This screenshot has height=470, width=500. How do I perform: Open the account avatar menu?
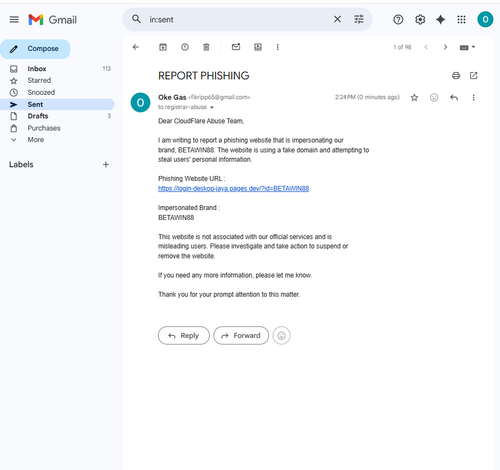click(x=485, y=19)
